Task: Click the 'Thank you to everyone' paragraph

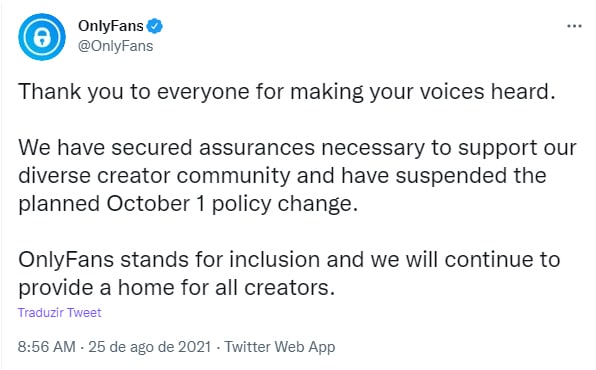Action: (287, 92)
